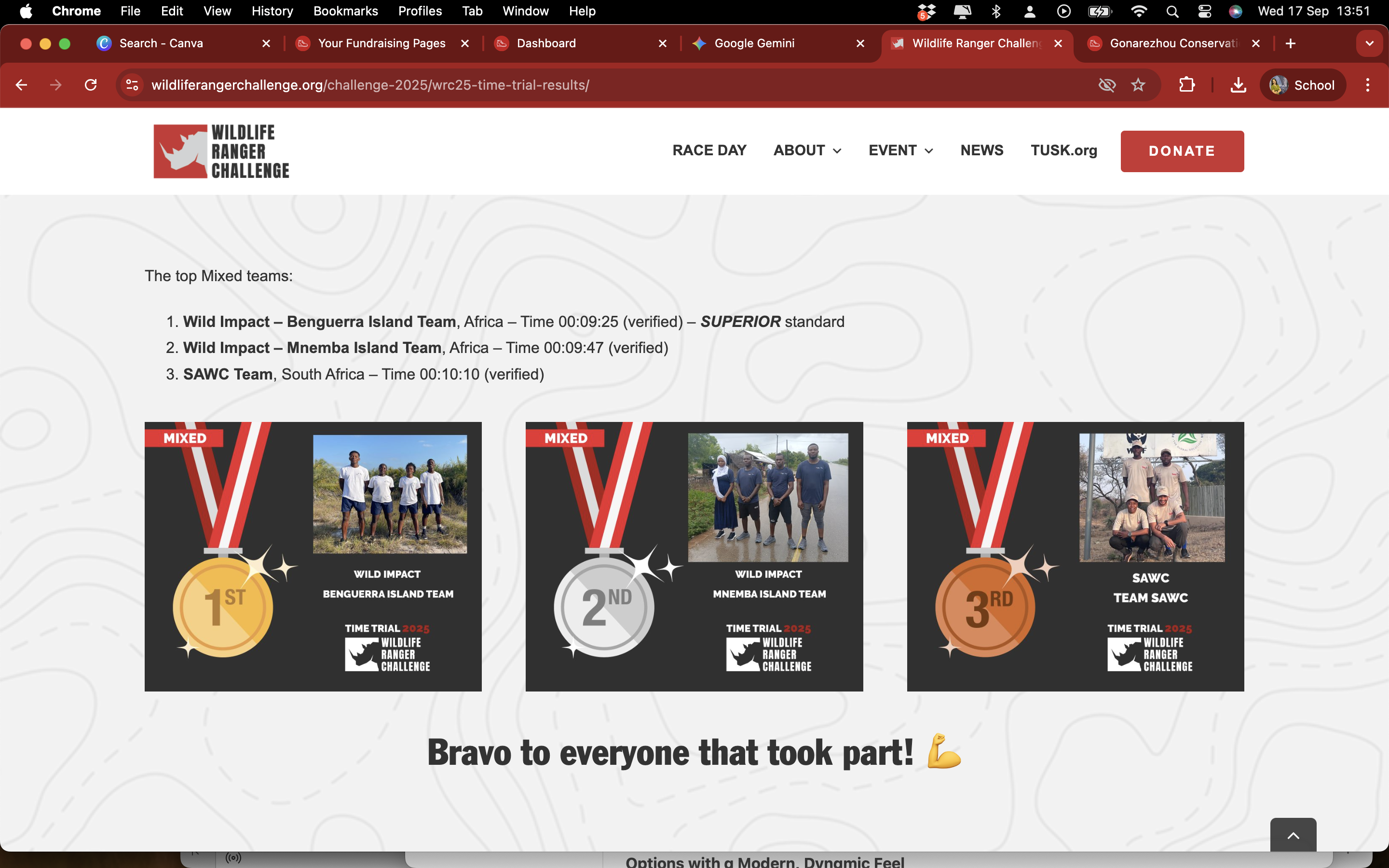Expand the ABOUT navigation dropdown
The width and height of the screenshot is (1389, 868).
806,150
